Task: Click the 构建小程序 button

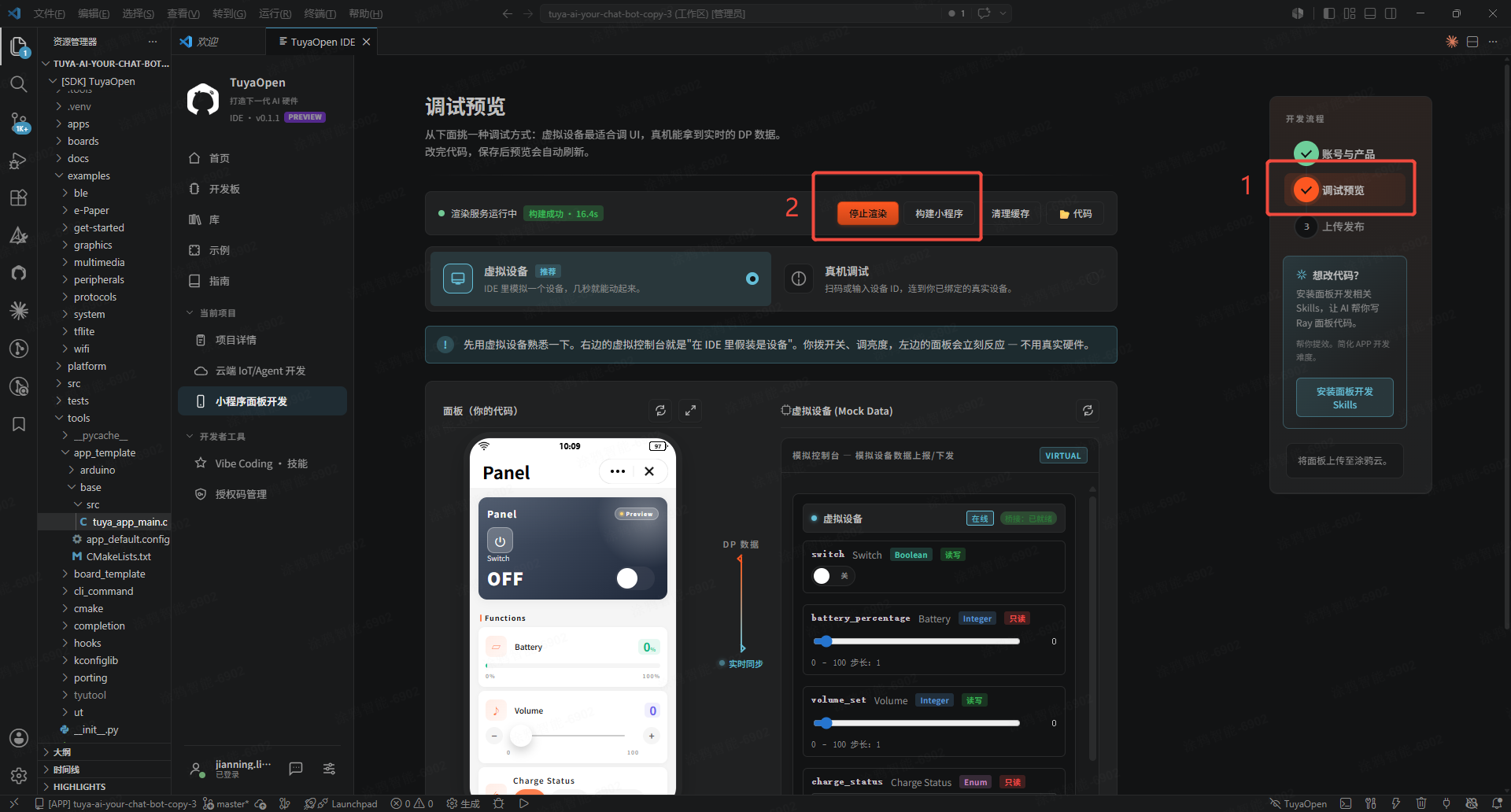Action: coord(939,213)
